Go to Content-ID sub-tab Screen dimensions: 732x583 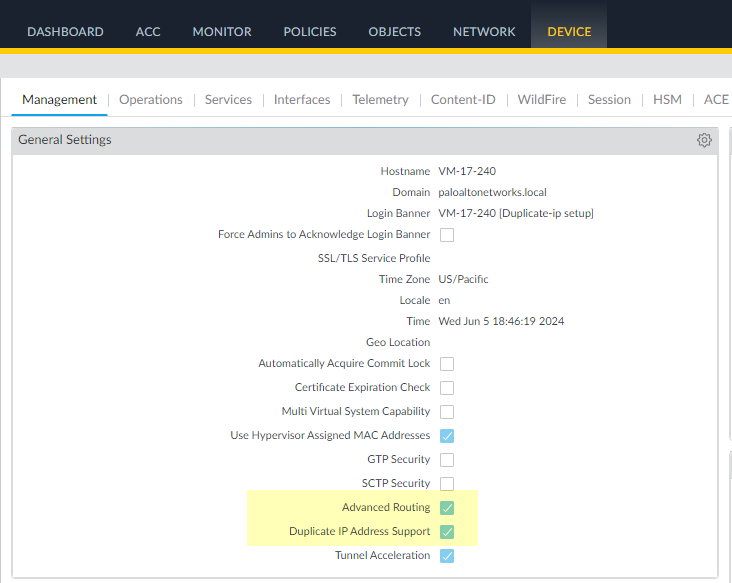pyautogui.click(x=463, y=99)
